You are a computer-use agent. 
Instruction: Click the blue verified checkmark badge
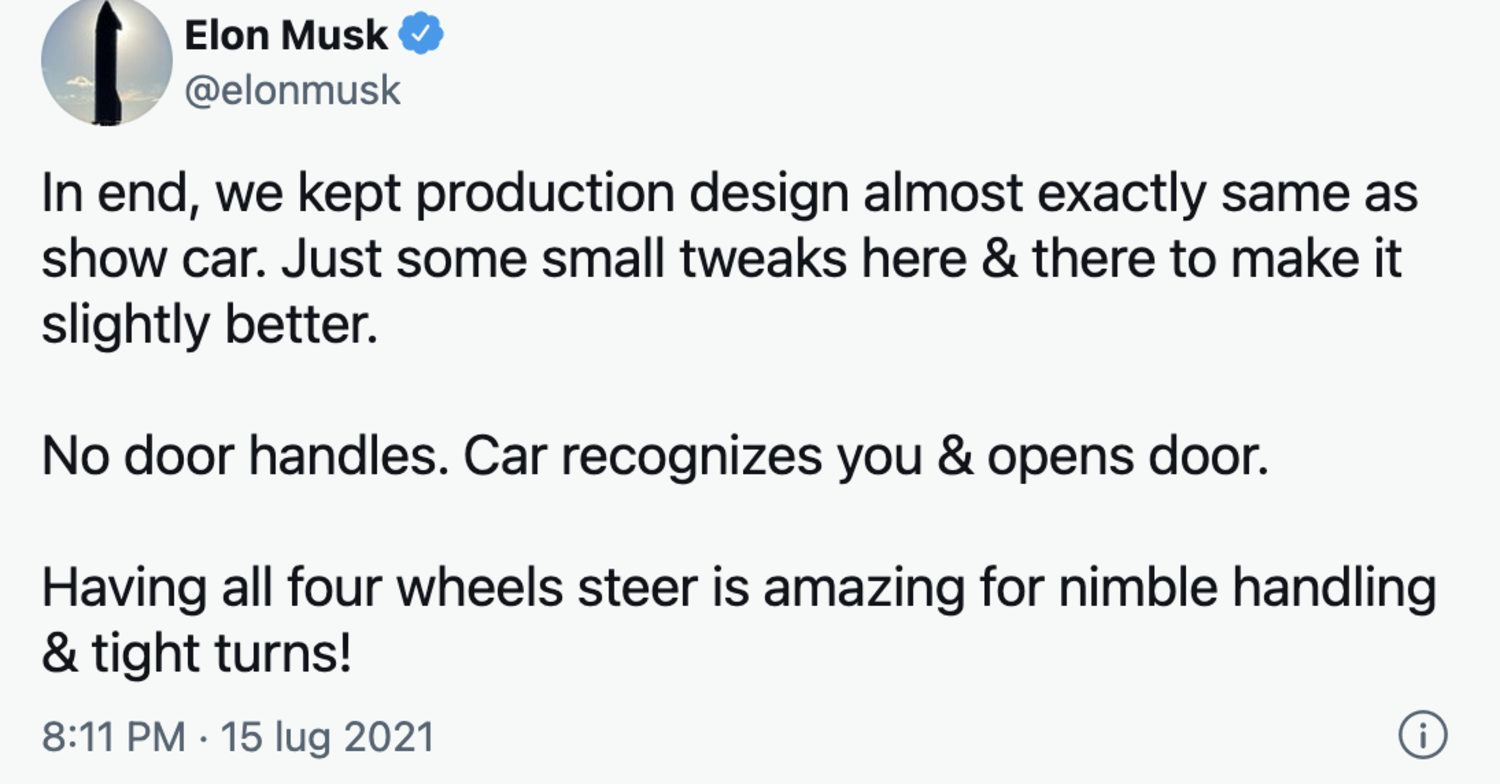pyautogui.click(x=422, y=35)
